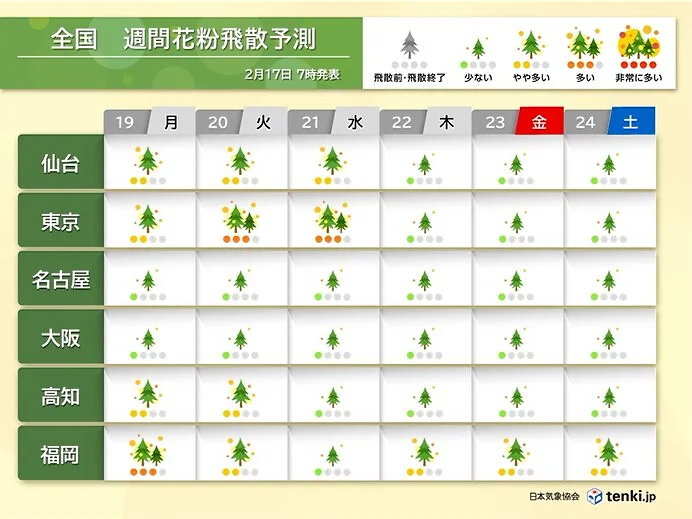Screen dimensions: 692x519
Task: Click the 非常に多い legend label
Action: point(639,78)
